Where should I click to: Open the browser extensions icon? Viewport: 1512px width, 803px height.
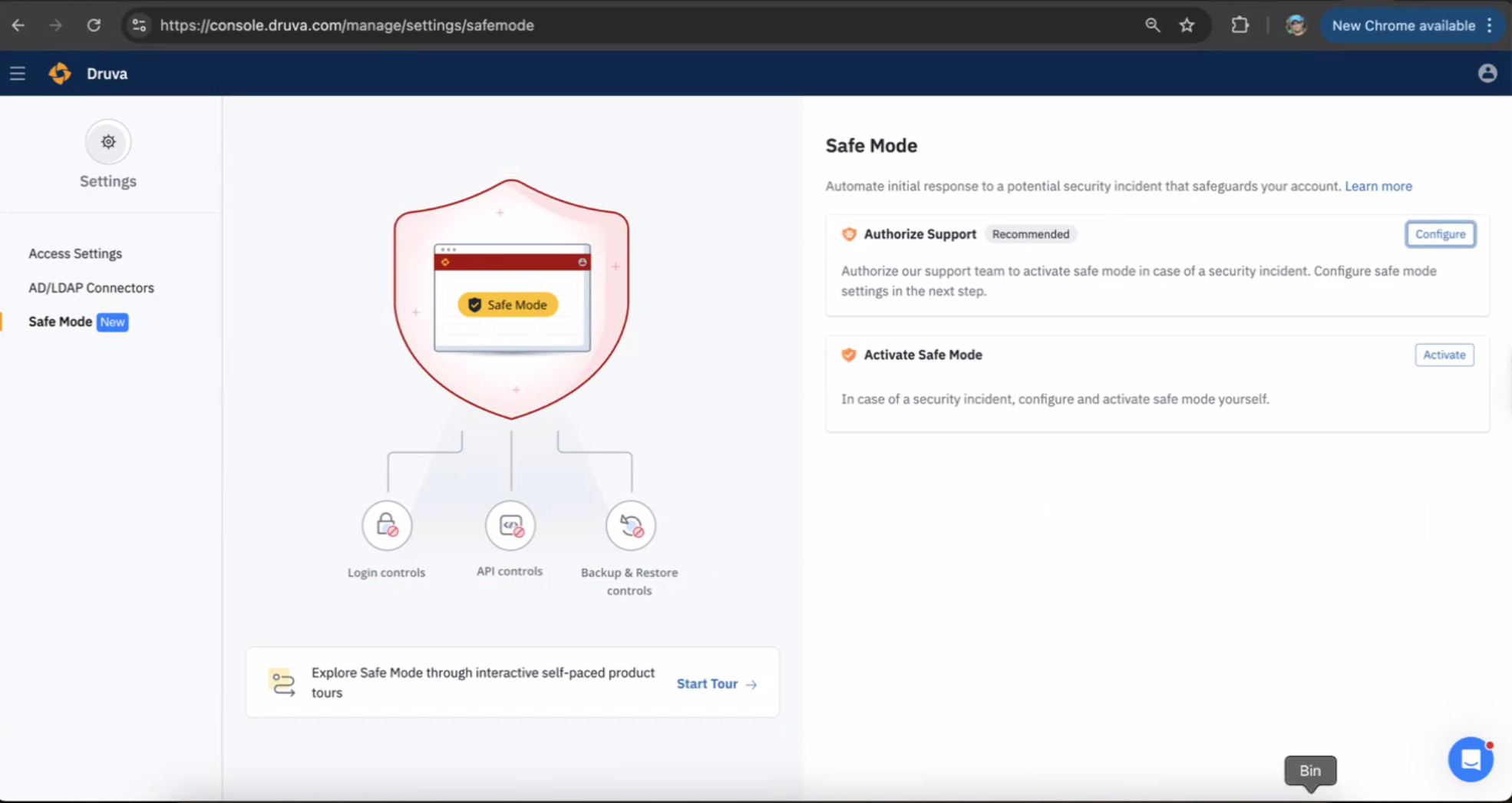point(1240,25)
